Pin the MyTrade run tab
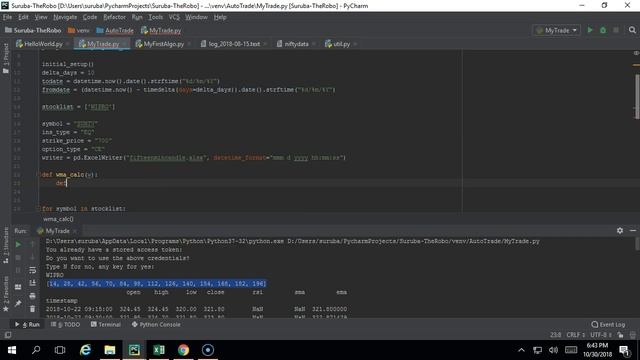Screen dimensions: 640x360 pyautogui.click(x=18, y=303)
